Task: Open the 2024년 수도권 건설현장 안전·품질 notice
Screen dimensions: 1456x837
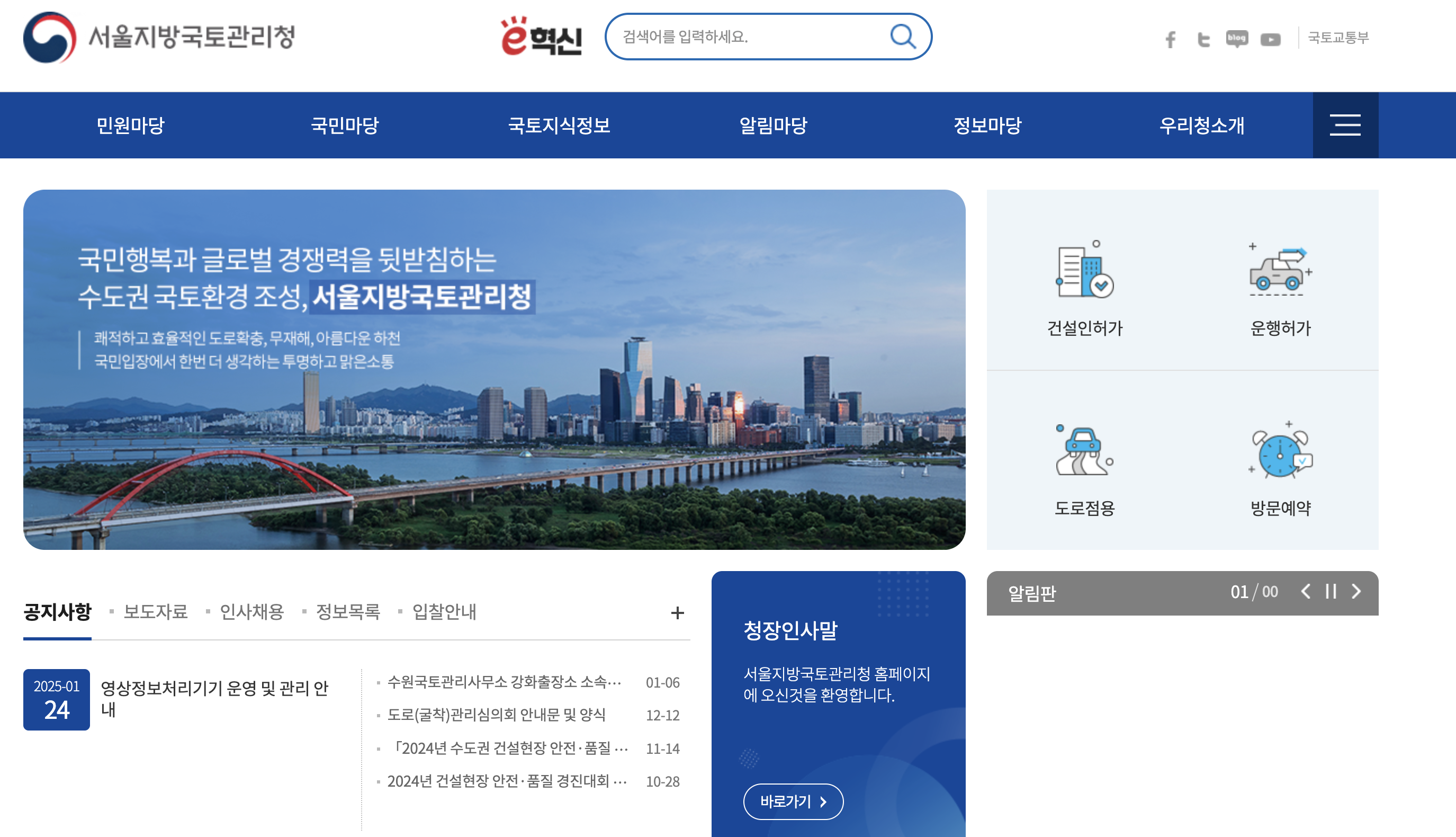Action: click(508, 749)
